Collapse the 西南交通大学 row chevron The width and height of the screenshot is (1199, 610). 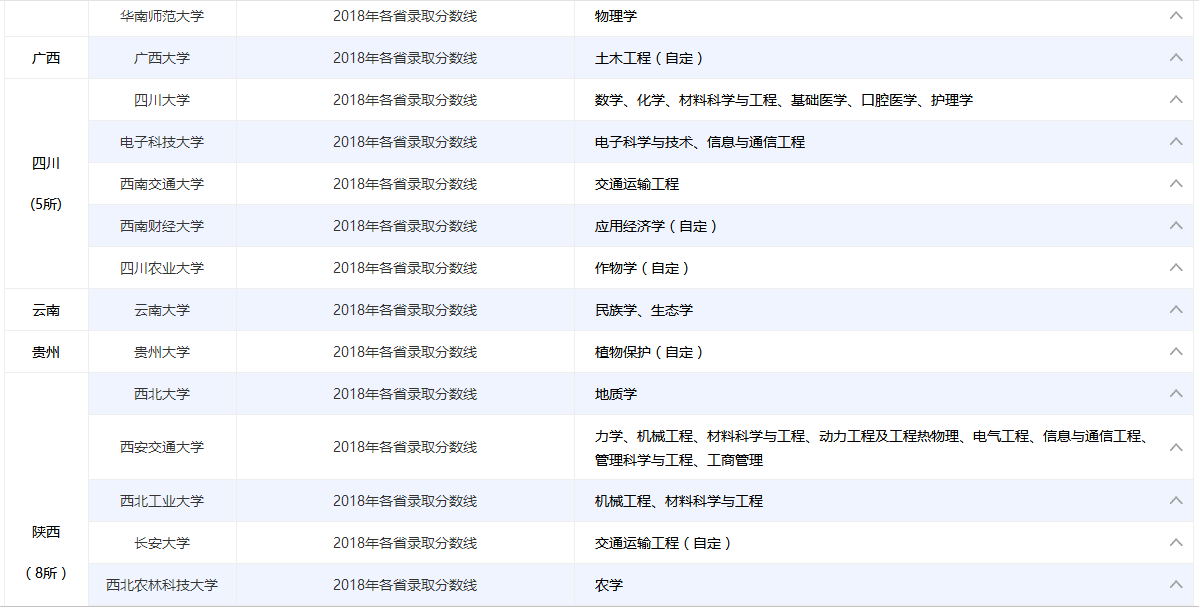tap(1176, 183)
